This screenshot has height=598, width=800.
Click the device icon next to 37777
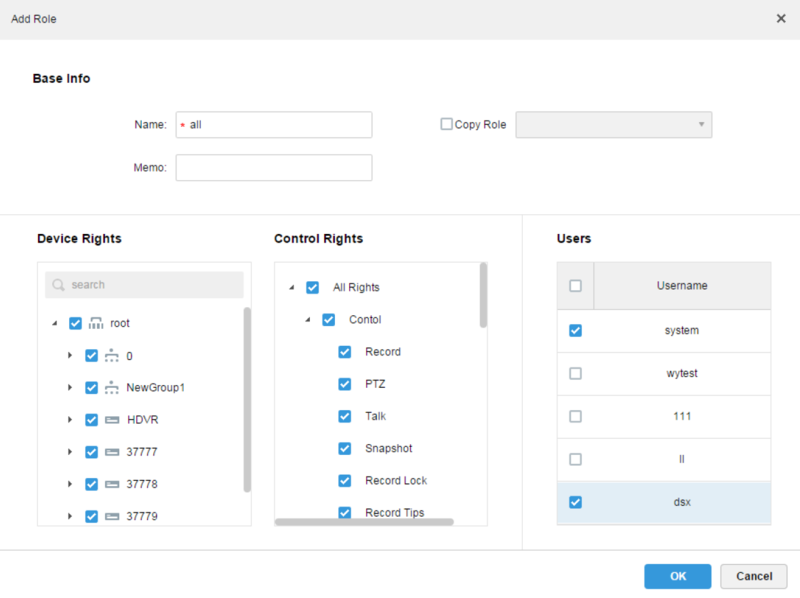click(112, 452)
